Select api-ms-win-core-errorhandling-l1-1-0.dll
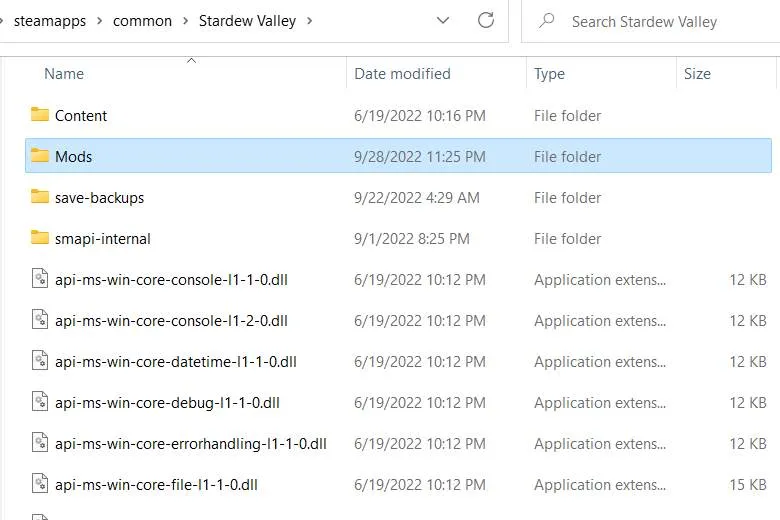 pyautogui.click(x=191, y=444)
